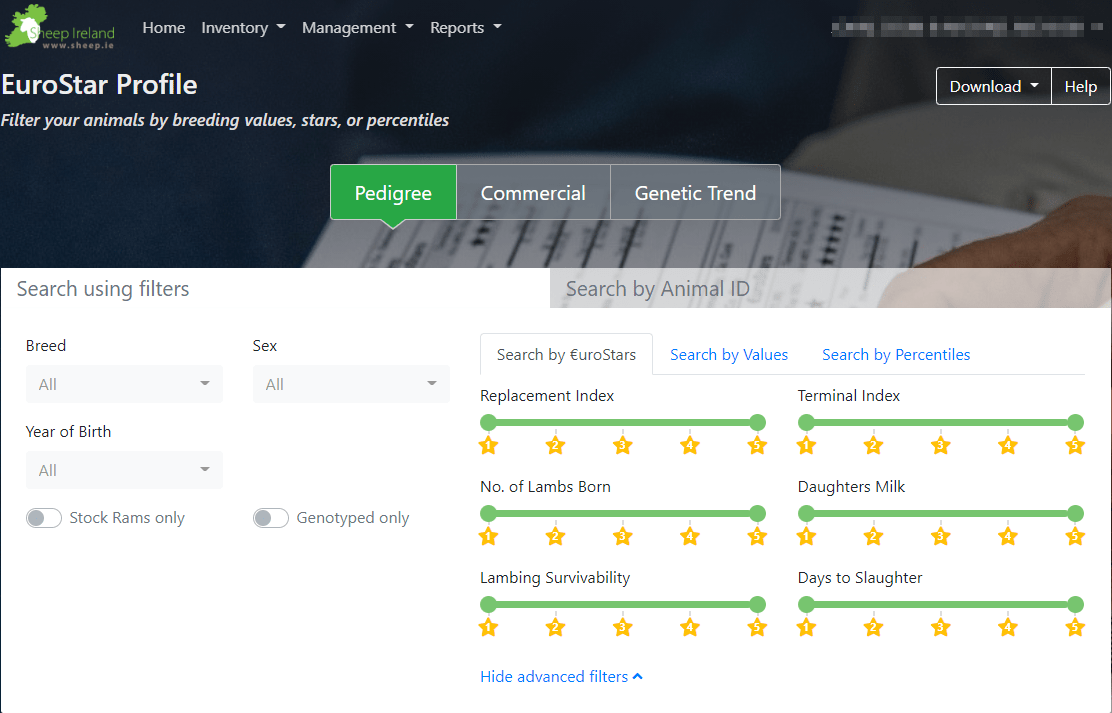Viewport: 1112px width, 713px height.
Task: Click the fourth star under Days to Slaughter
Action: tap(1007, 627)
